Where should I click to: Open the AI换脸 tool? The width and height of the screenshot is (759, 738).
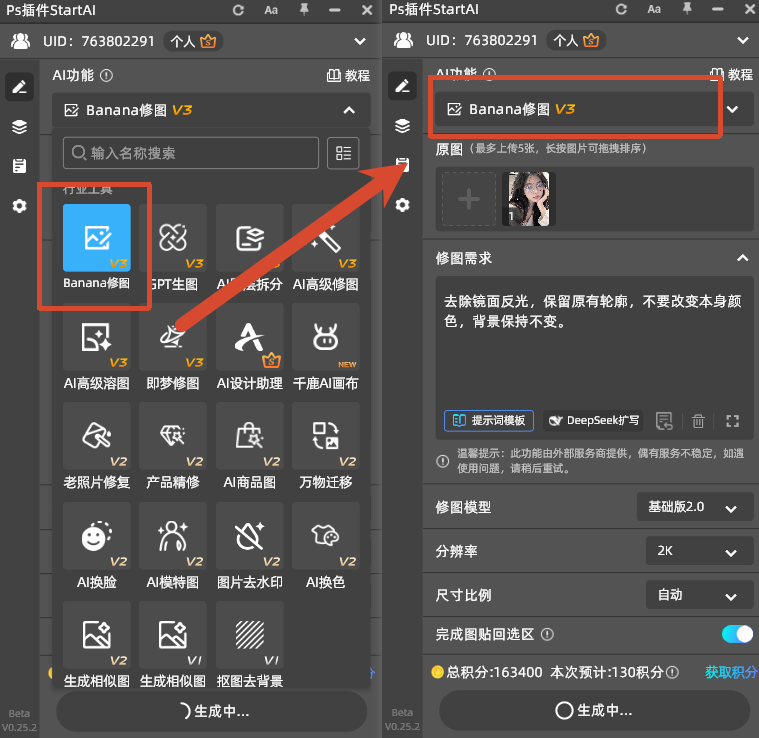click(97, 536)
